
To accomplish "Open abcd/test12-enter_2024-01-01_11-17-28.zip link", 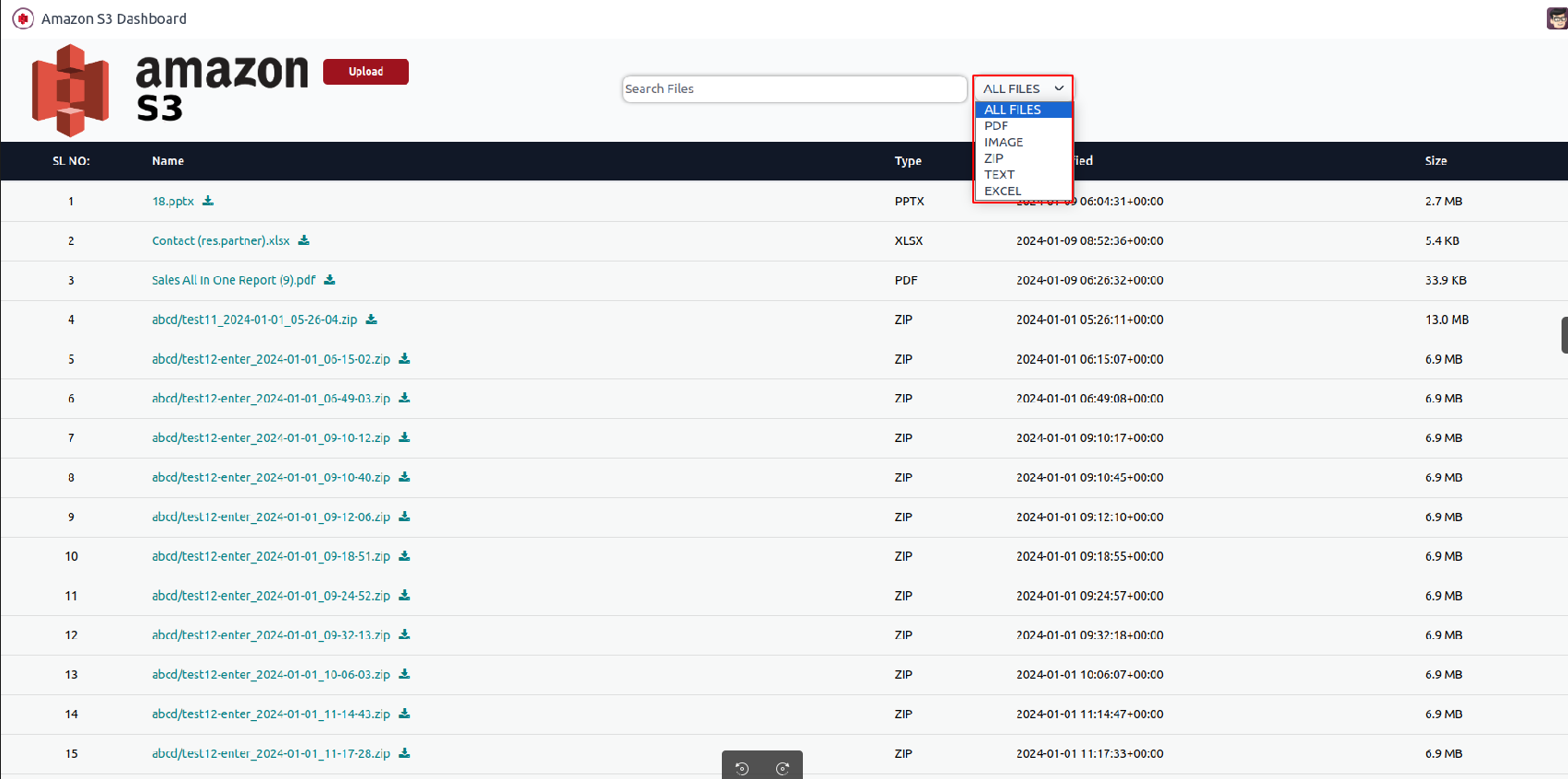I will pyautogui.click(x=271, y=753).
